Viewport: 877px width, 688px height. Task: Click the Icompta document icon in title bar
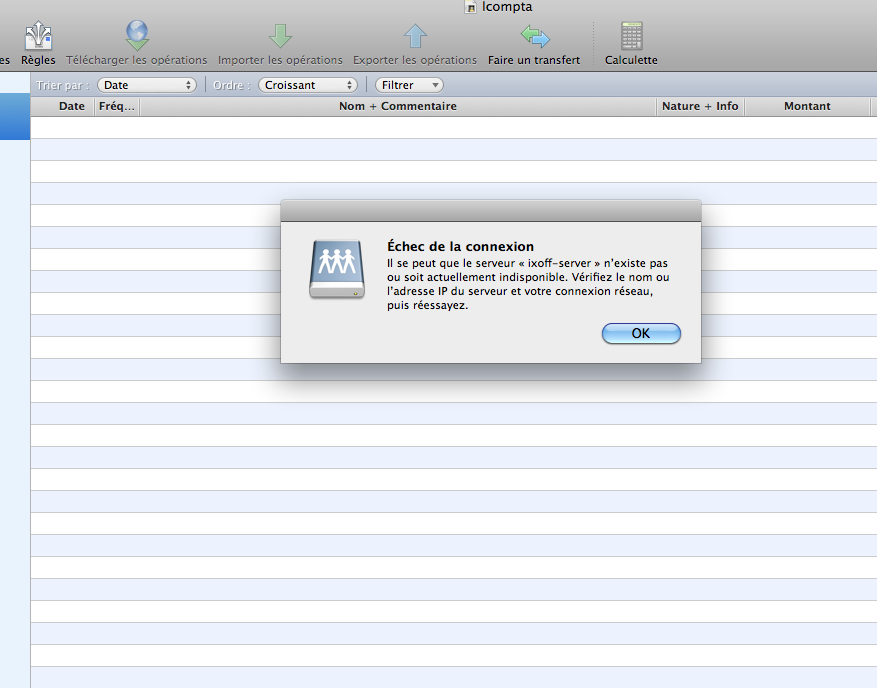(x=471, y=7)
